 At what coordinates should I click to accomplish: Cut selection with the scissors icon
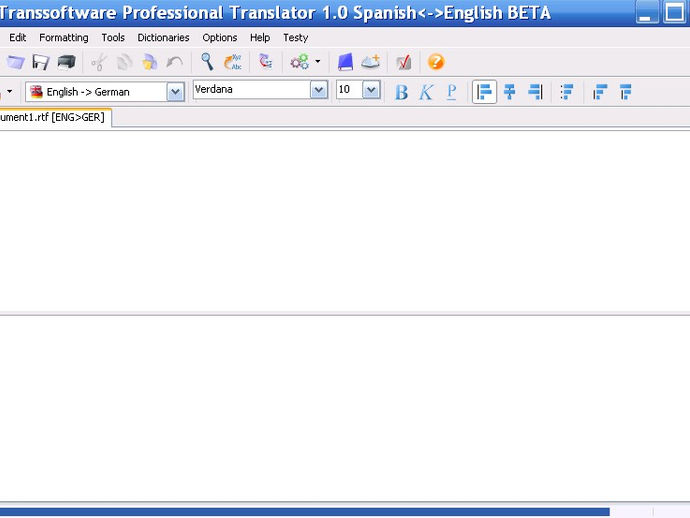[x=99, y=62]
